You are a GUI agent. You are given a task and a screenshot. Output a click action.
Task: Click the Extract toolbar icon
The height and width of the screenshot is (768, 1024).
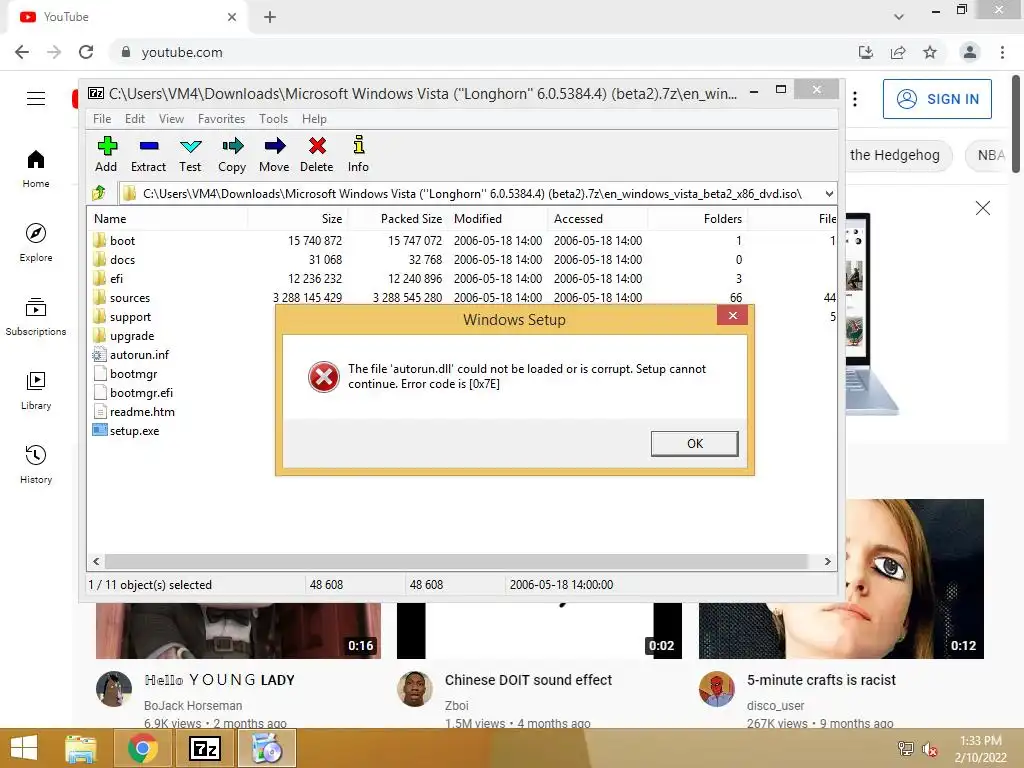pyautogui.click(x=148, y=155)
